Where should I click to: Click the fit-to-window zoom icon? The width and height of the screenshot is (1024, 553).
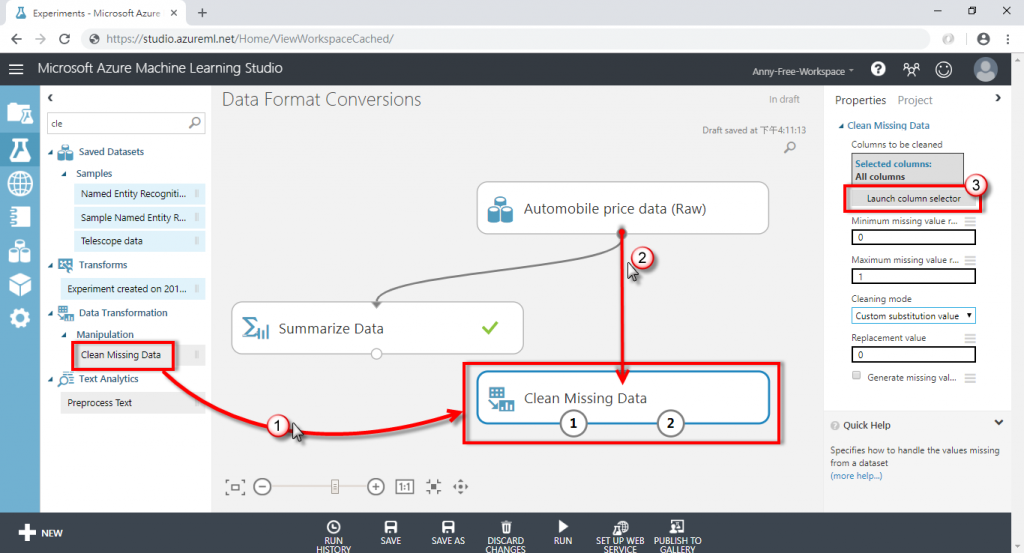click(235, 487)
